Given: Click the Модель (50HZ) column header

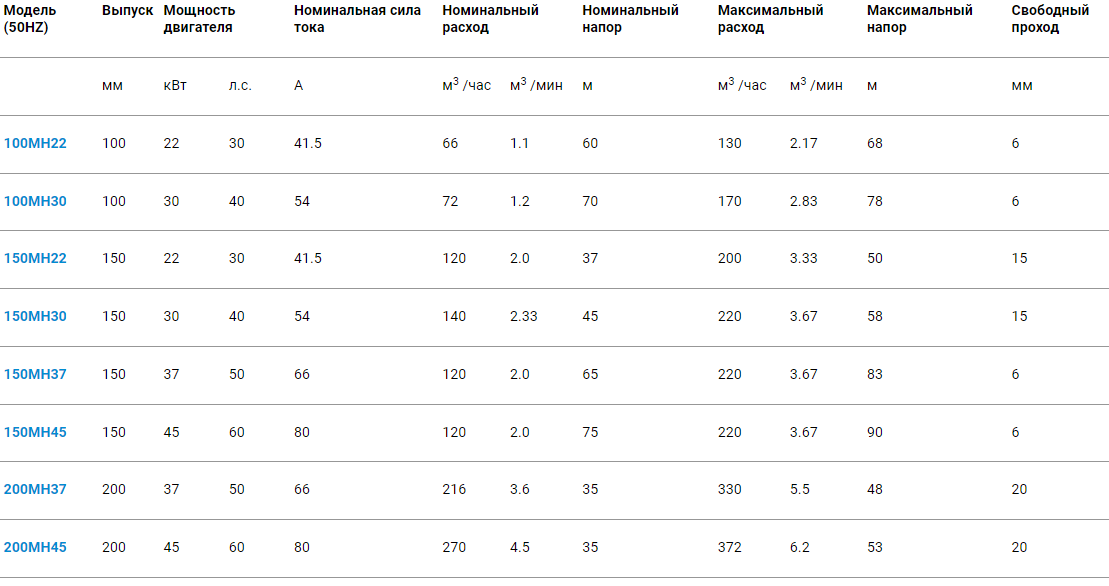Looking at the screenshot, I should 30,19.
